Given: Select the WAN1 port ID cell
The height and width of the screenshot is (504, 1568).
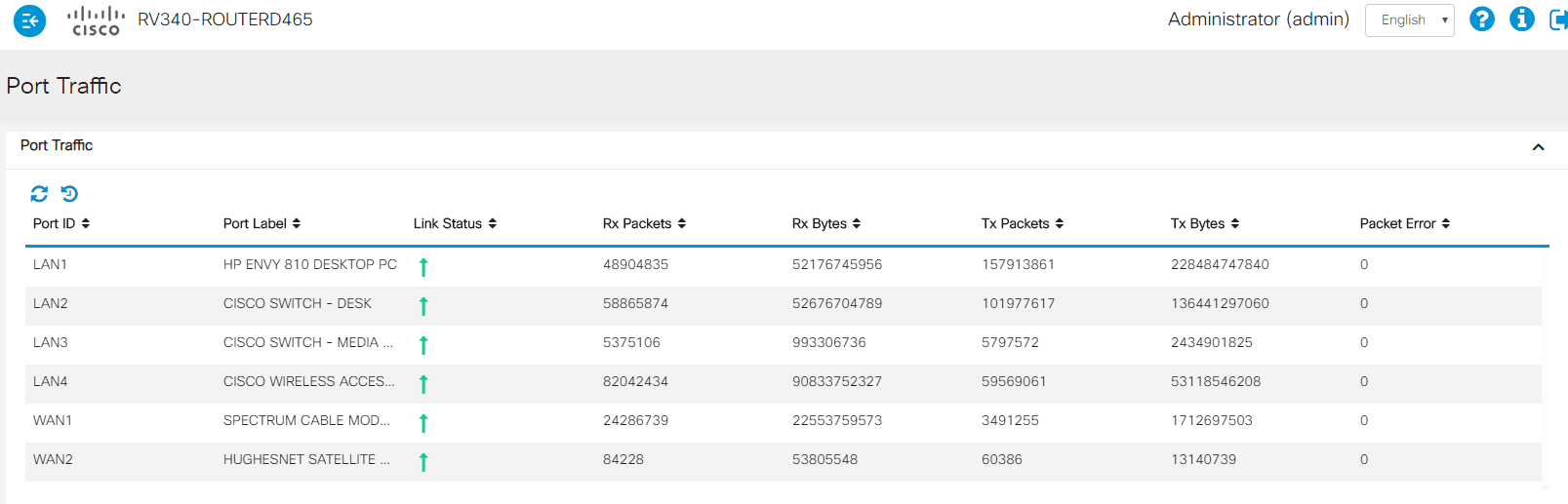Looking at the screenshot, I should 53,420.
